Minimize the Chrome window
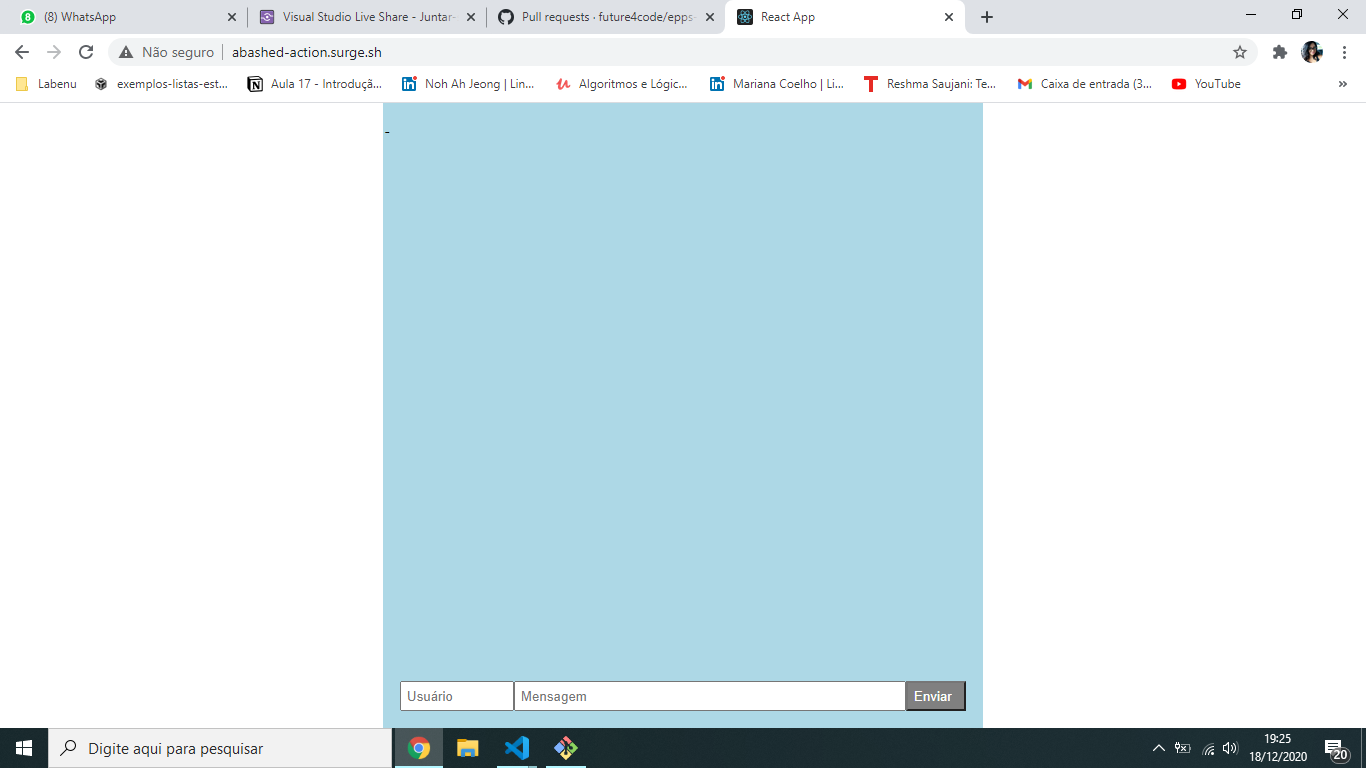Screen dimensions: 1366x768 [x=1251, y=15]
